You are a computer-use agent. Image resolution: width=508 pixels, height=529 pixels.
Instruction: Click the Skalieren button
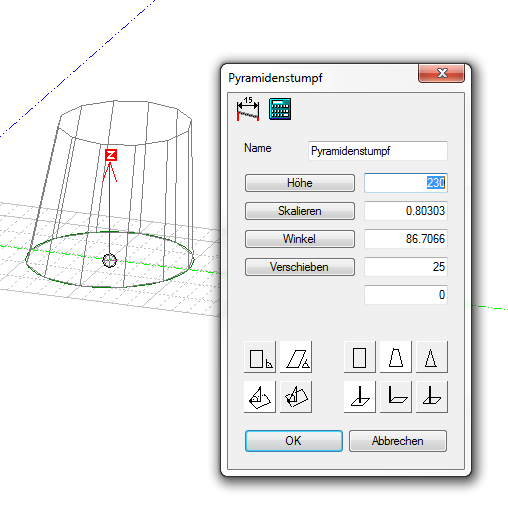(300, 211)
